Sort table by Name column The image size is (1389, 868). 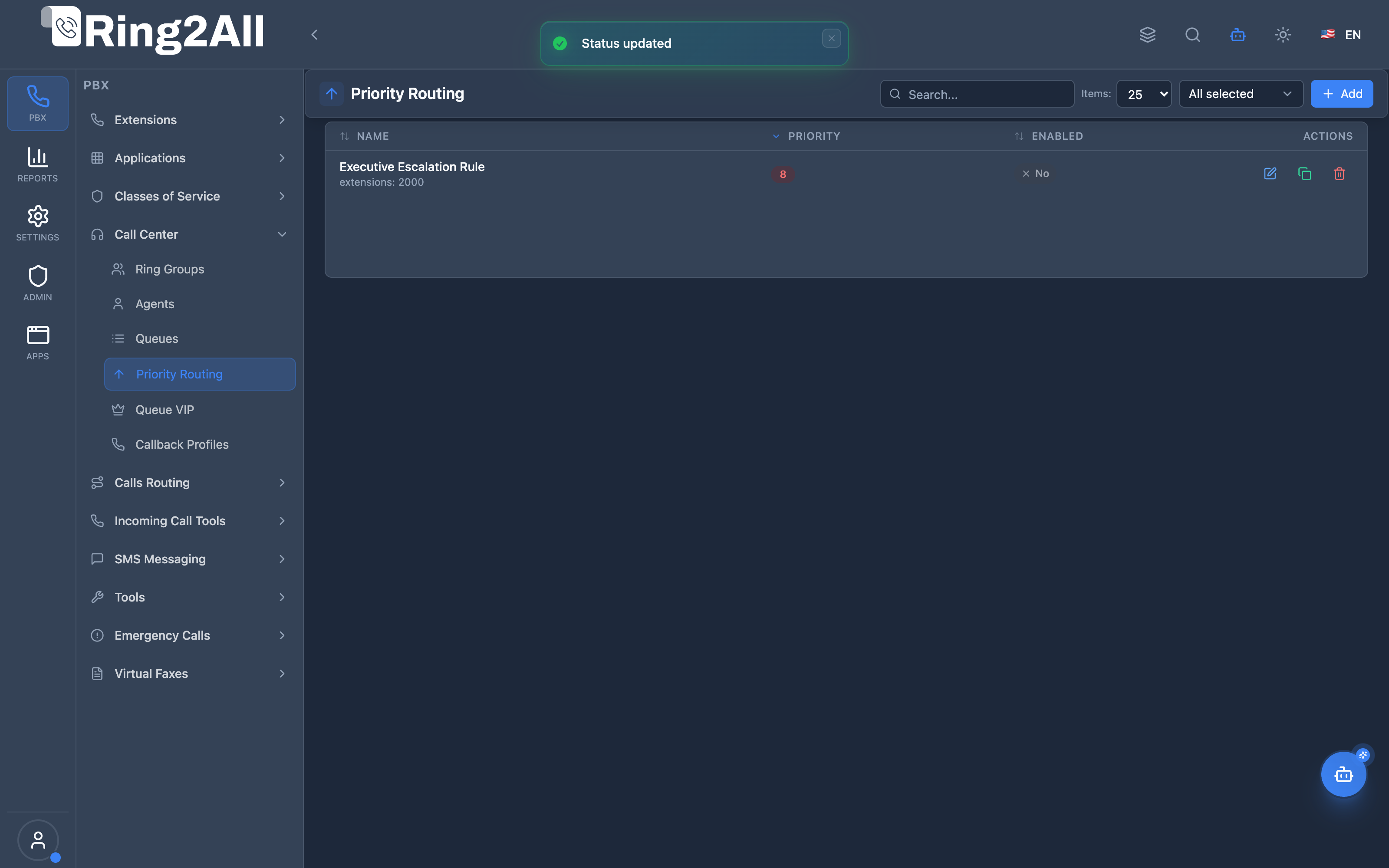point(365,136)
